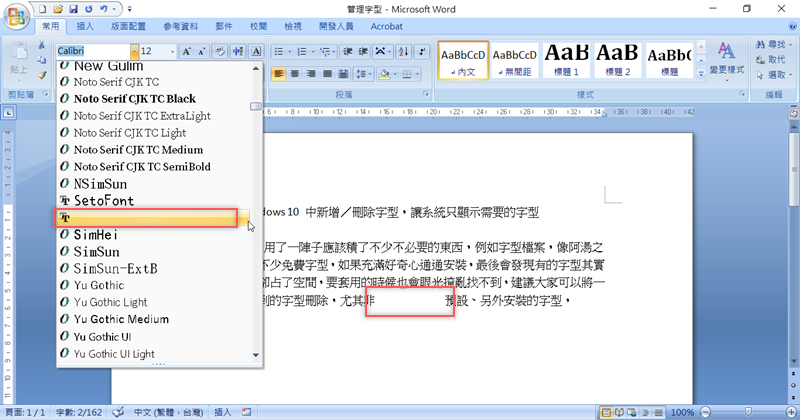
Task: Switch to Draft view
Action: coord(659,412)
